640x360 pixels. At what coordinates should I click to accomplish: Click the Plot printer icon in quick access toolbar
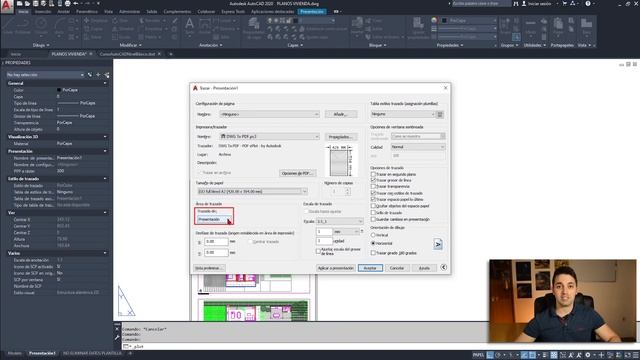click(x=67, y=4)
